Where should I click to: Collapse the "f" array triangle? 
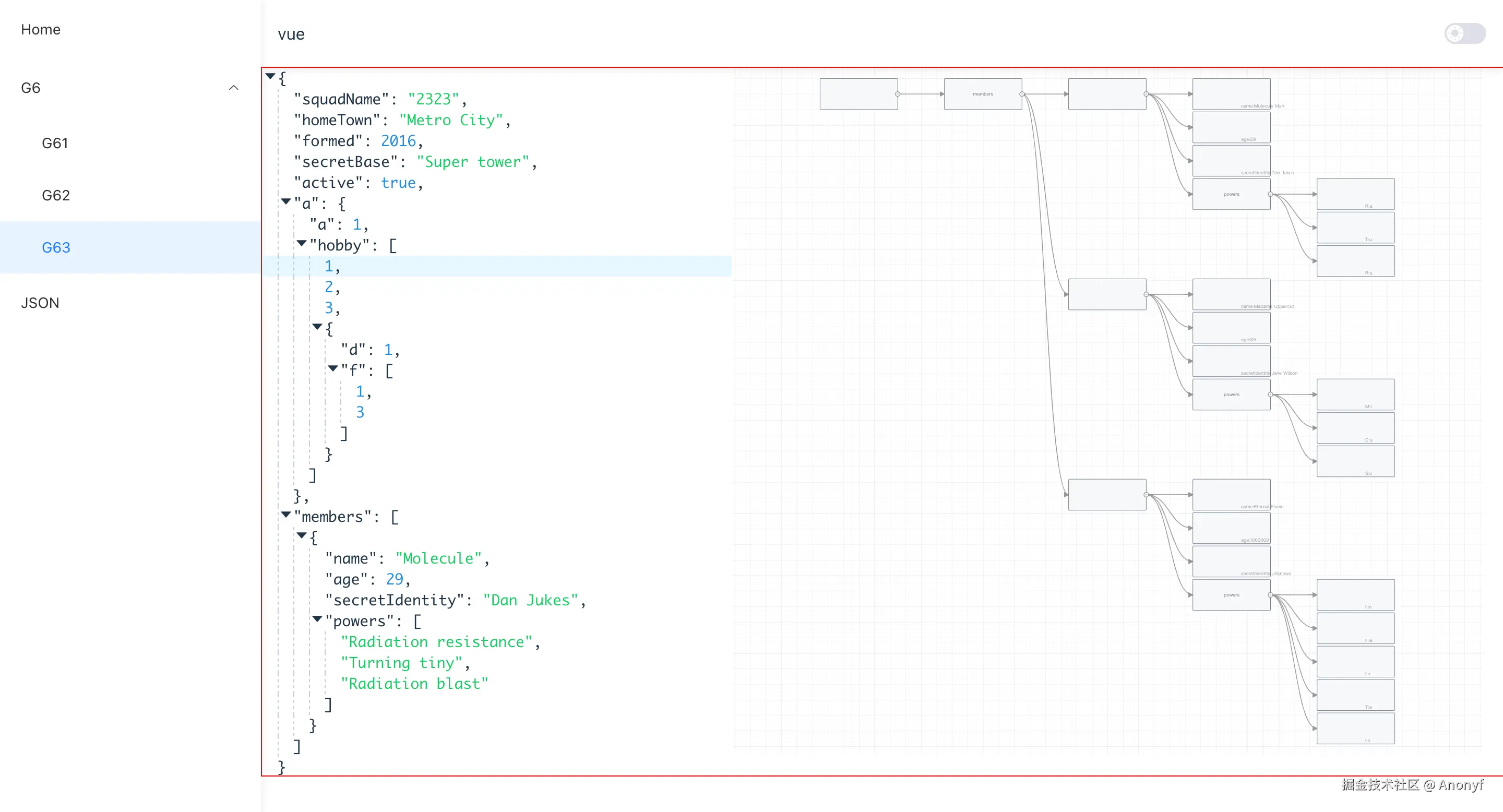(332, 368)
